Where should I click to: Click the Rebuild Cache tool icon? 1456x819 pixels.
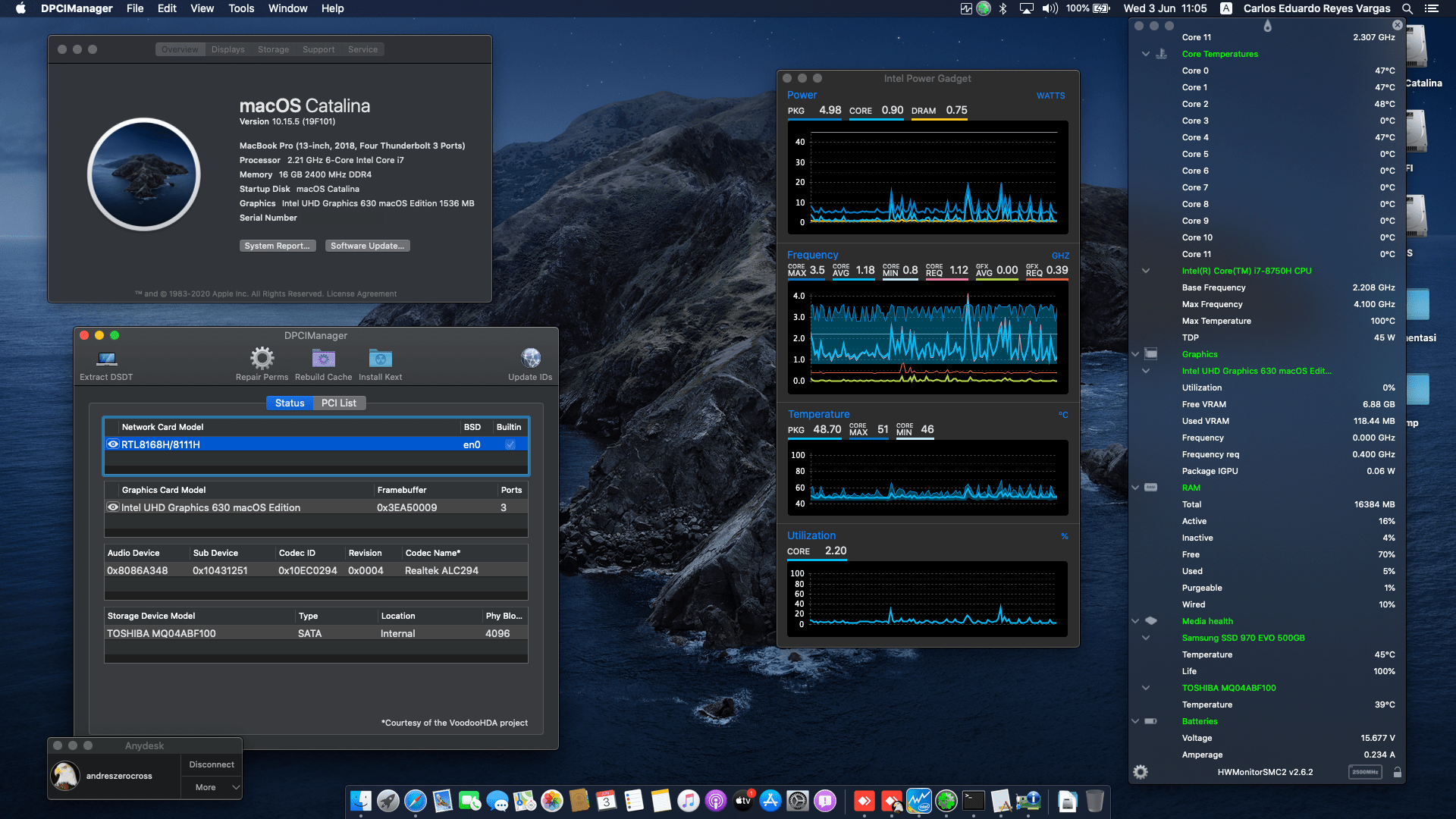tap(324, 358)
